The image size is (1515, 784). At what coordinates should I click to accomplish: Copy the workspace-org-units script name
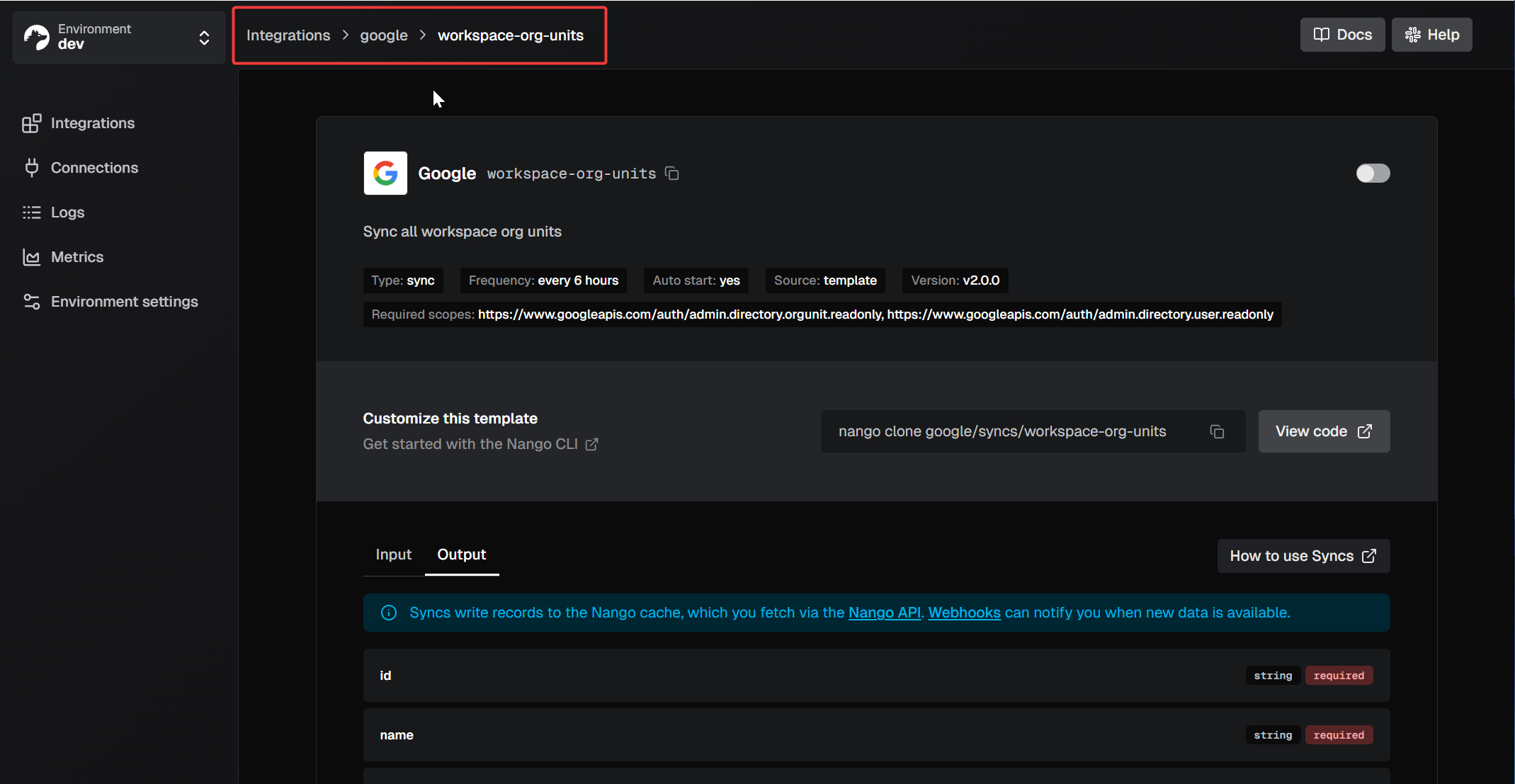pos(671,173)
